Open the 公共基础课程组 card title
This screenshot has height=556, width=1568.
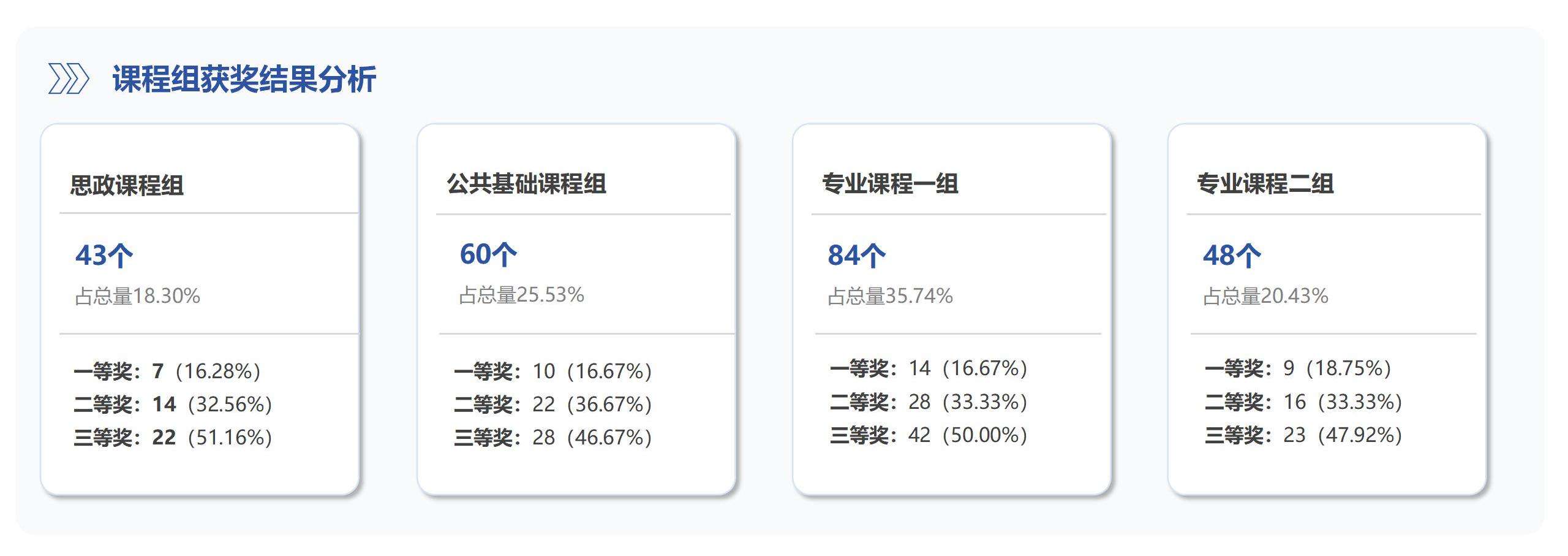tap(526, 184)
